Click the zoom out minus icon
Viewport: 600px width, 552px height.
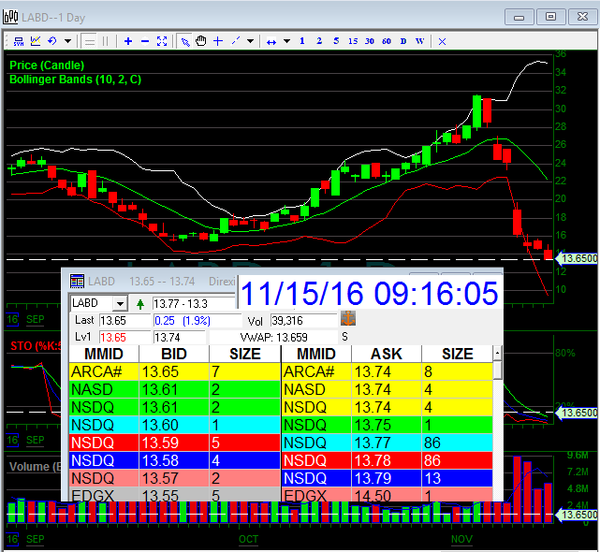145,41
